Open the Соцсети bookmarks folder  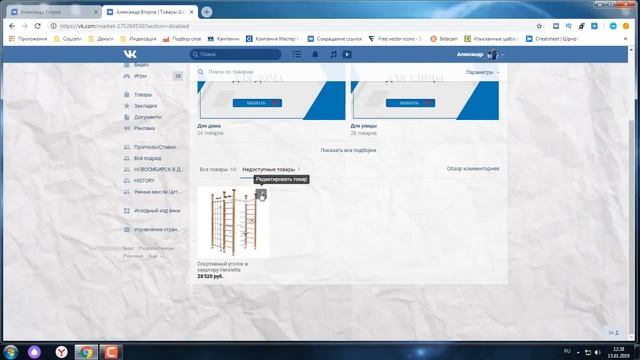68,39
